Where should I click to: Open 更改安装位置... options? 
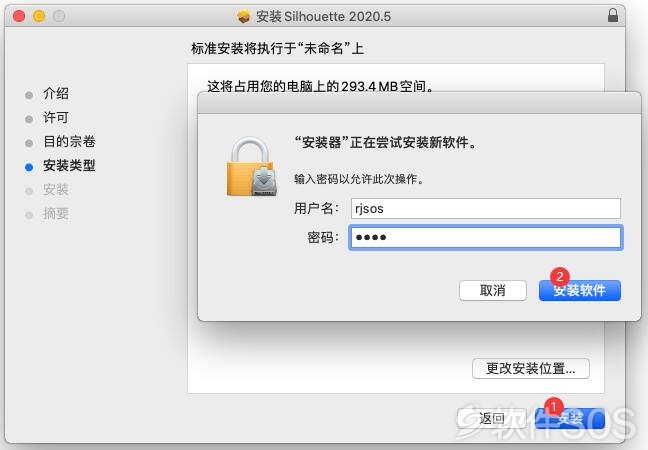click(x=531, y=368)
